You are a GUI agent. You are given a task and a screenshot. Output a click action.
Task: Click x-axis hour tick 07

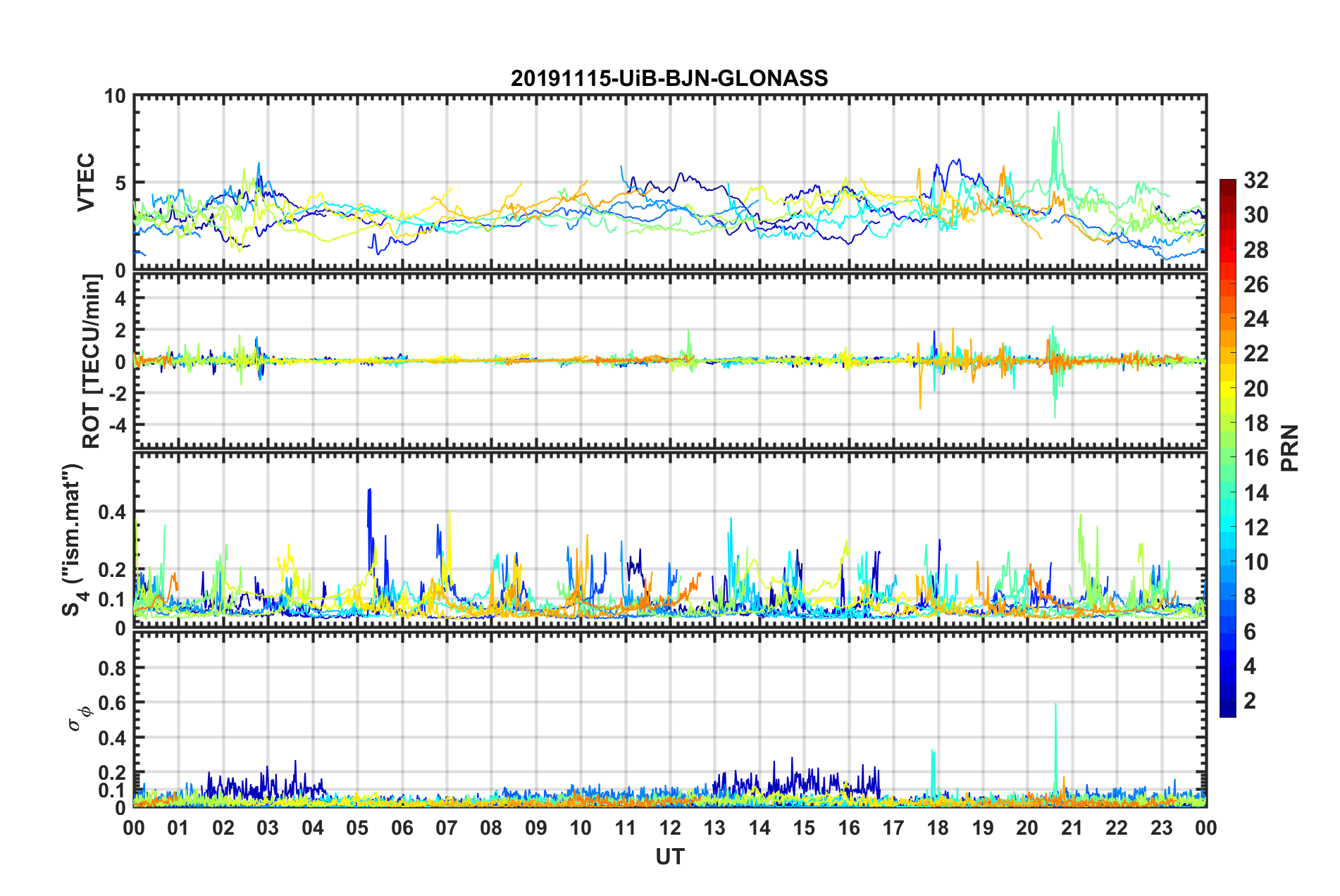[447, 828]
